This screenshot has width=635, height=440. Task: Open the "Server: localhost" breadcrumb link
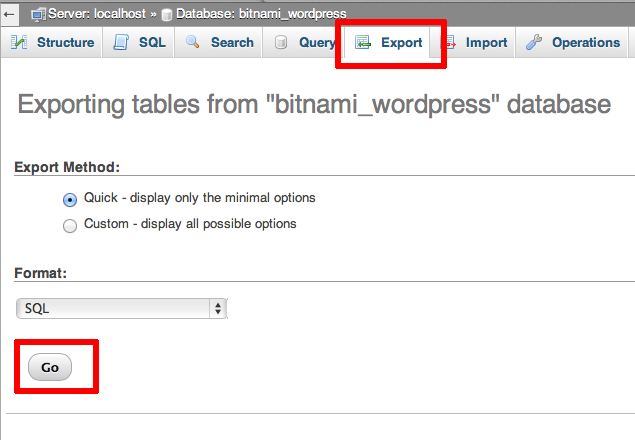[95, 15]
